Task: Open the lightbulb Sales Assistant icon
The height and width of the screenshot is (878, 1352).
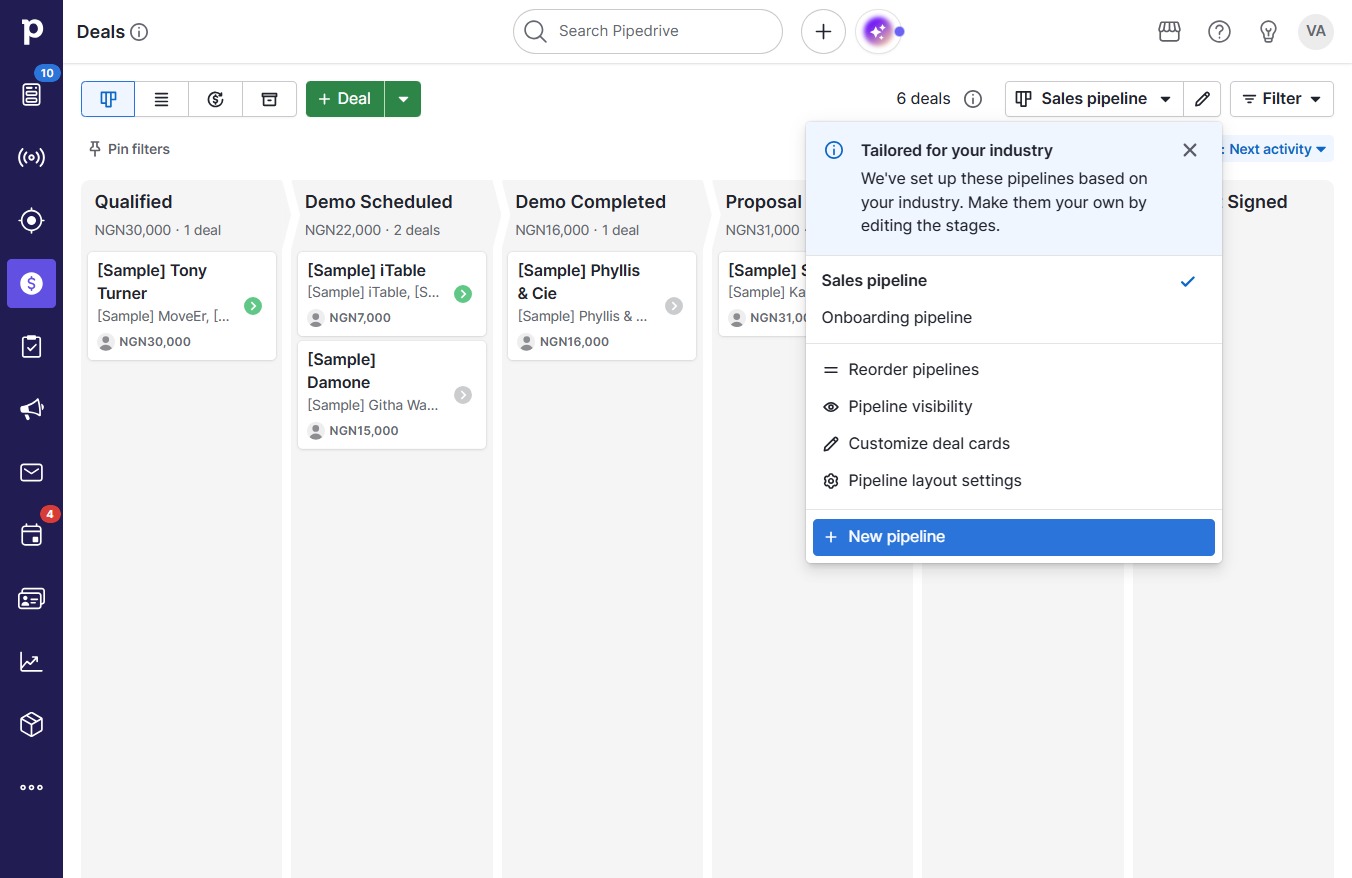Action: pos(1268,32)
